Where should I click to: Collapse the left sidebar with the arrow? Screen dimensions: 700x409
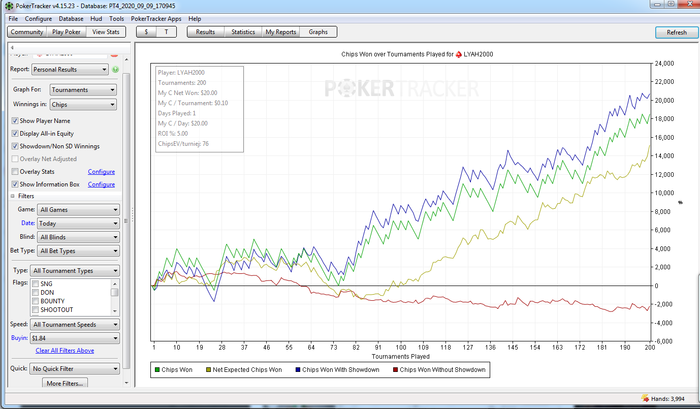pyautogui.click(x=10, y=46)
